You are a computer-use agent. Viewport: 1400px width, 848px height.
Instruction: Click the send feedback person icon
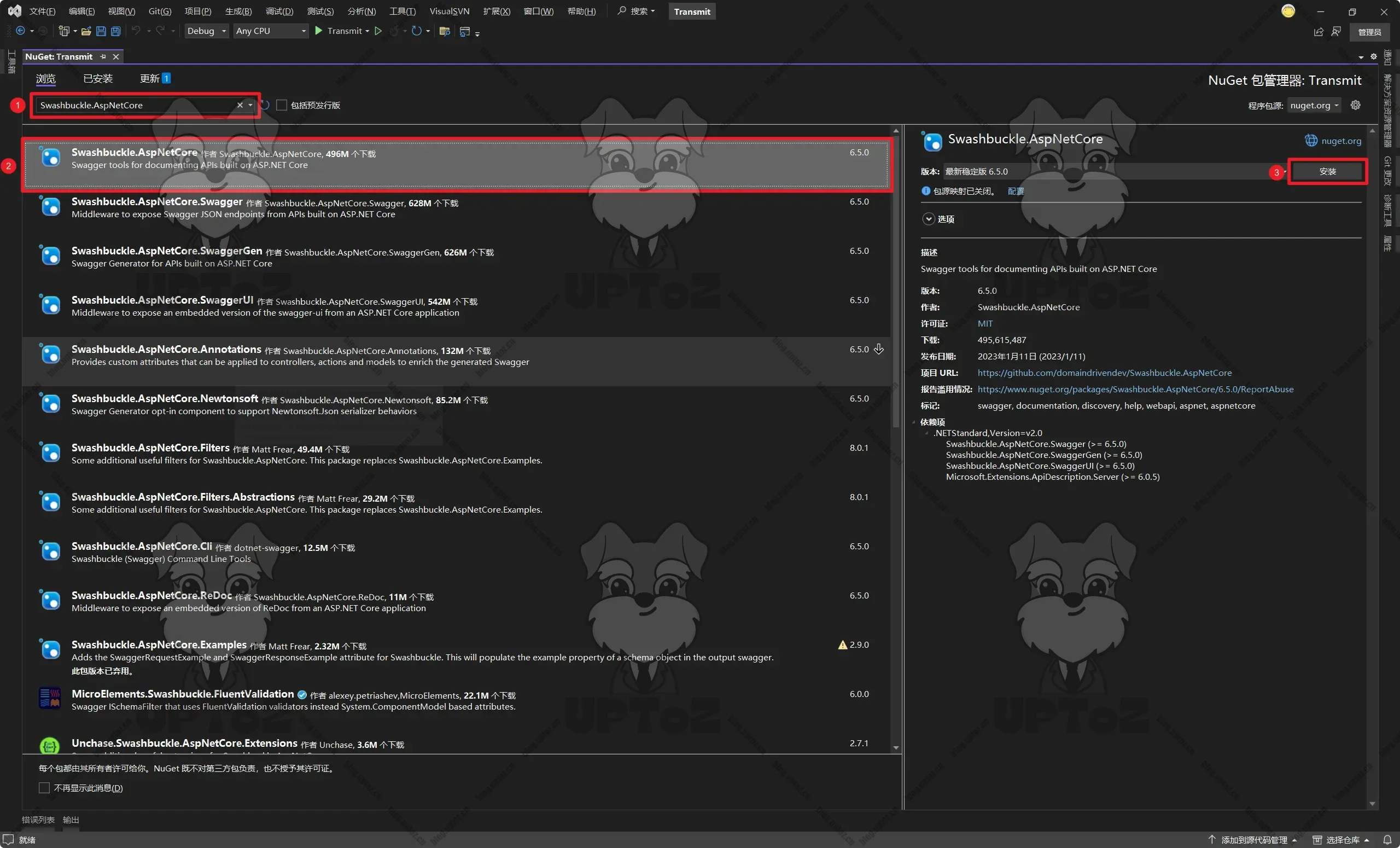(1336, 31)
